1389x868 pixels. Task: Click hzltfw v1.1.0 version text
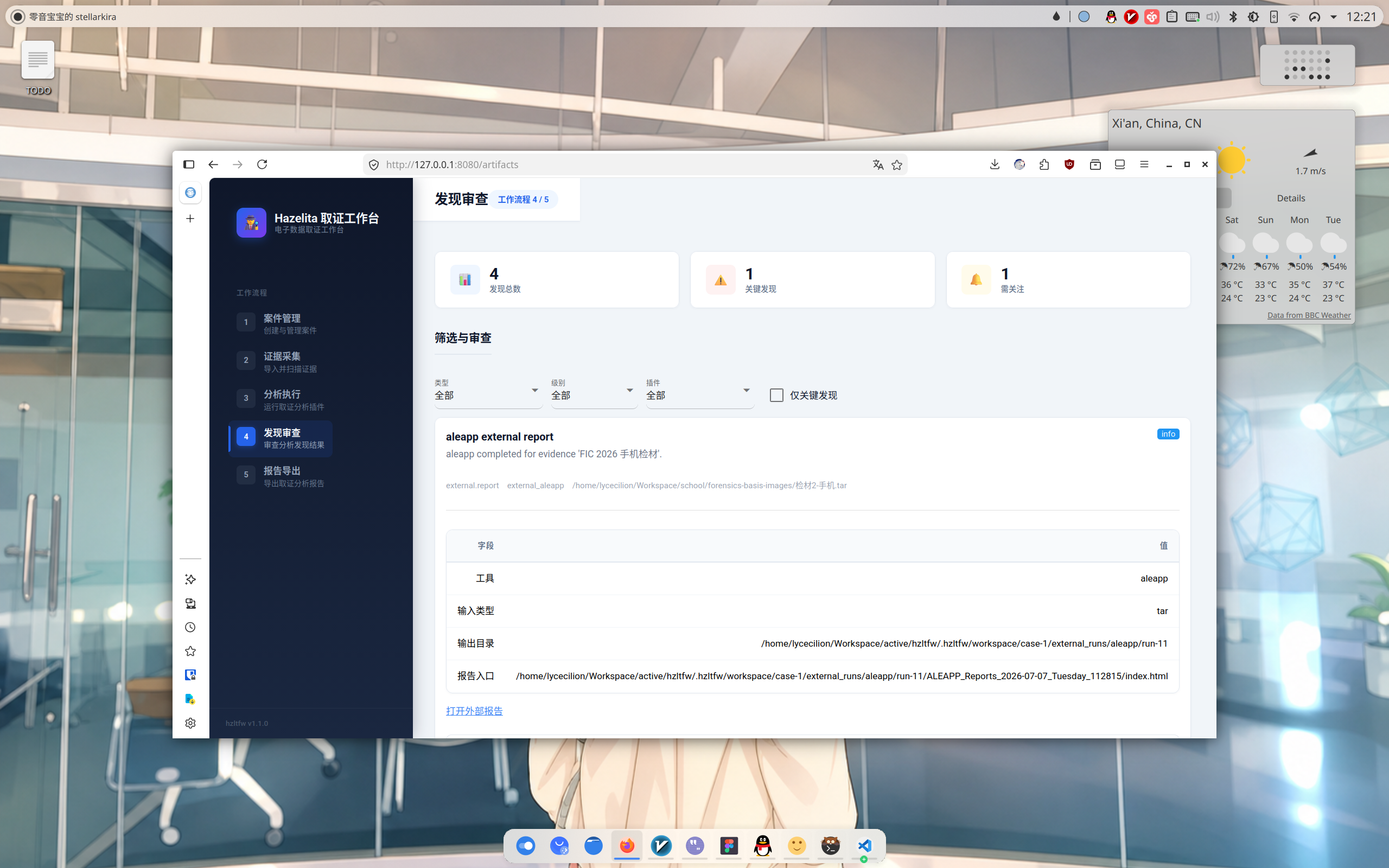point(247,723)
